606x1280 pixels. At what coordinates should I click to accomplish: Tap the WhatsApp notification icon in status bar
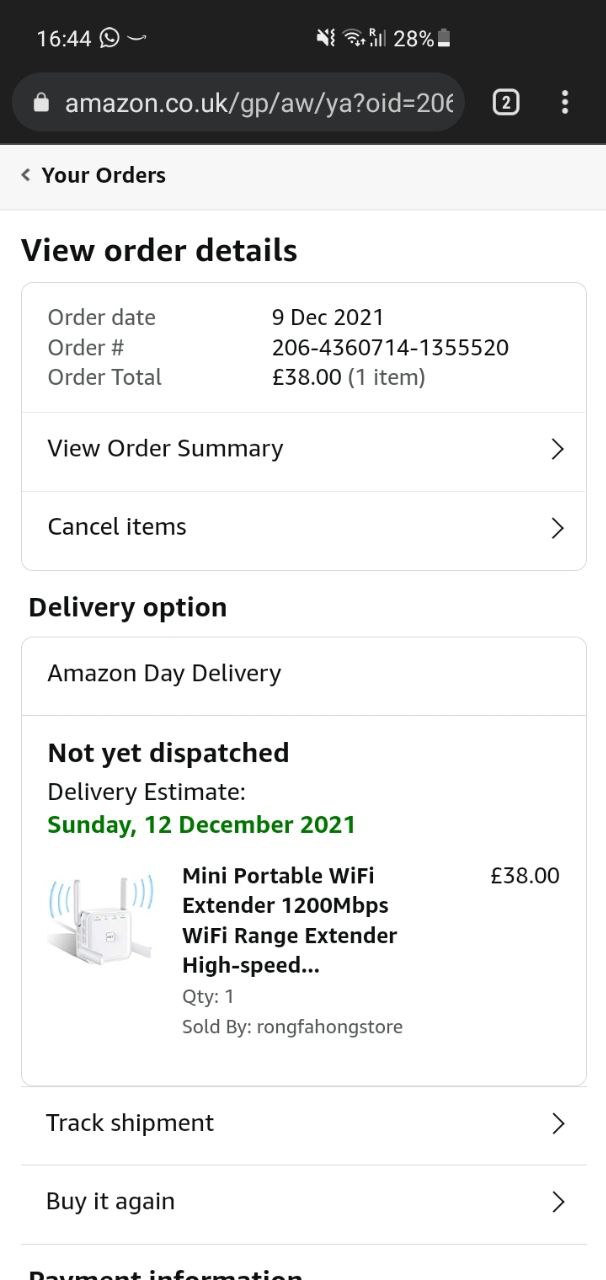click(x=109, y=38)
